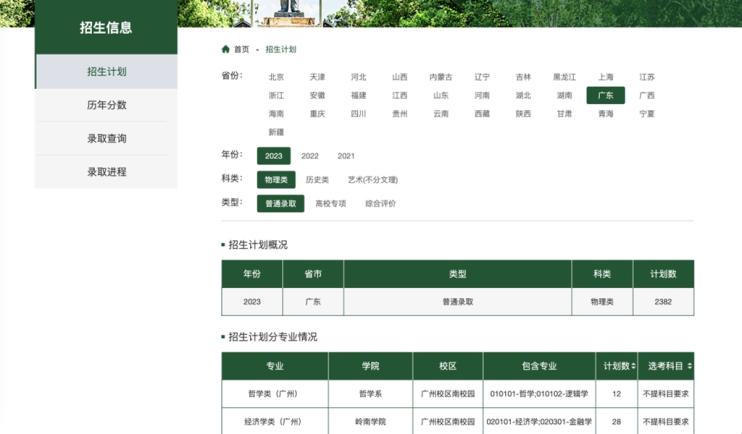The height and width of the screenshot is (434, 742).
Task: Select 北京 province filter
Action: pos(276,77)
